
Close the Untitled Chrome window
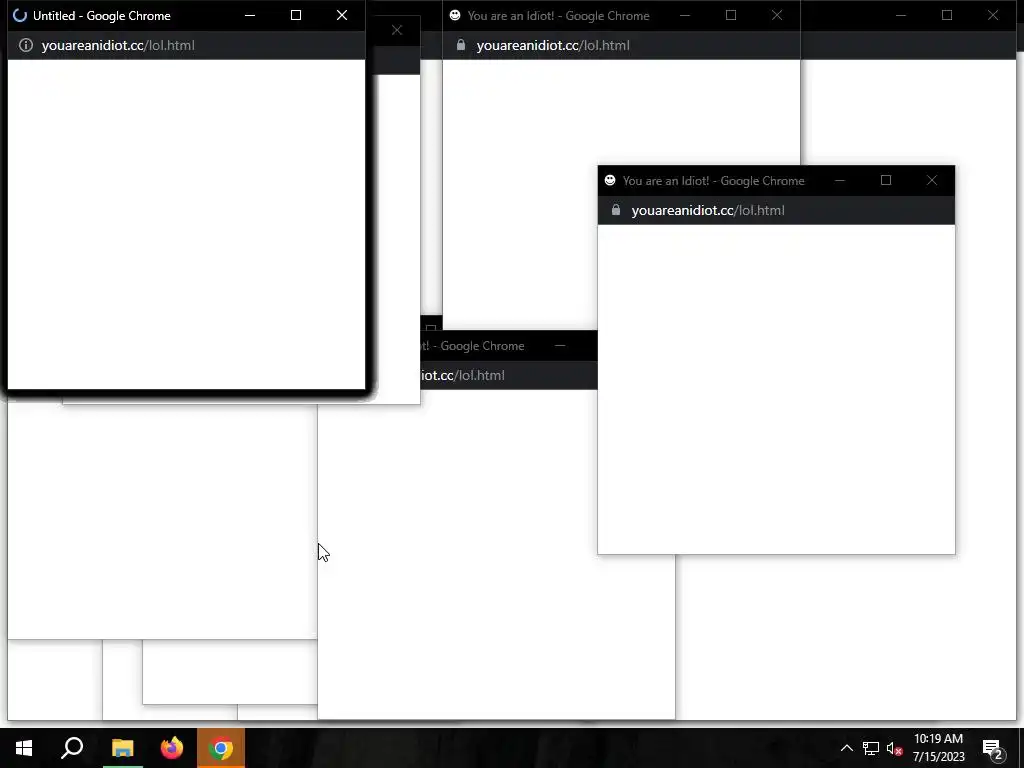tap(342, 15)
